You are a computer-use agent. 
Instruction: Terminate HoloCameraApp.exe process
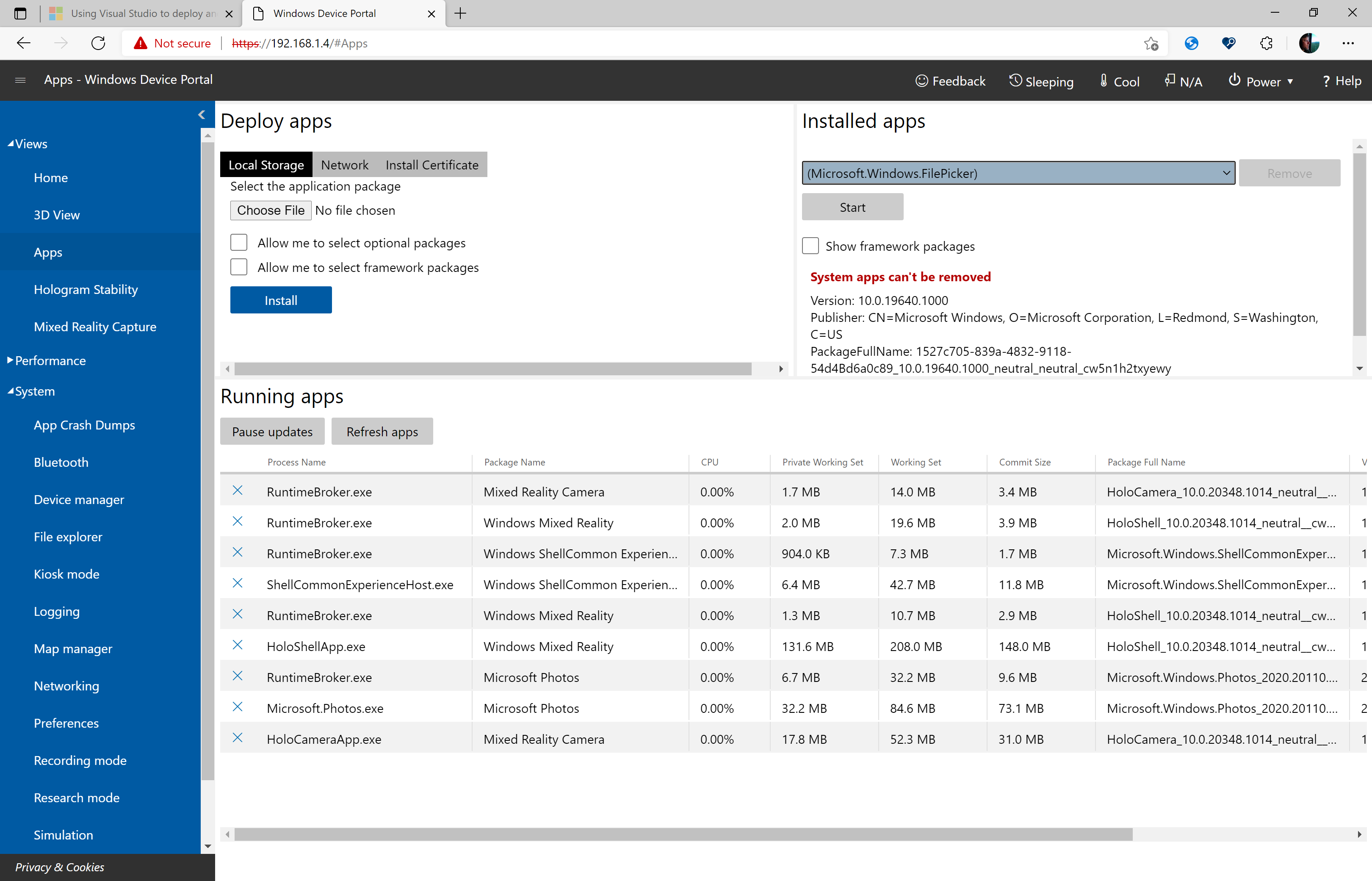click(237, 737)
